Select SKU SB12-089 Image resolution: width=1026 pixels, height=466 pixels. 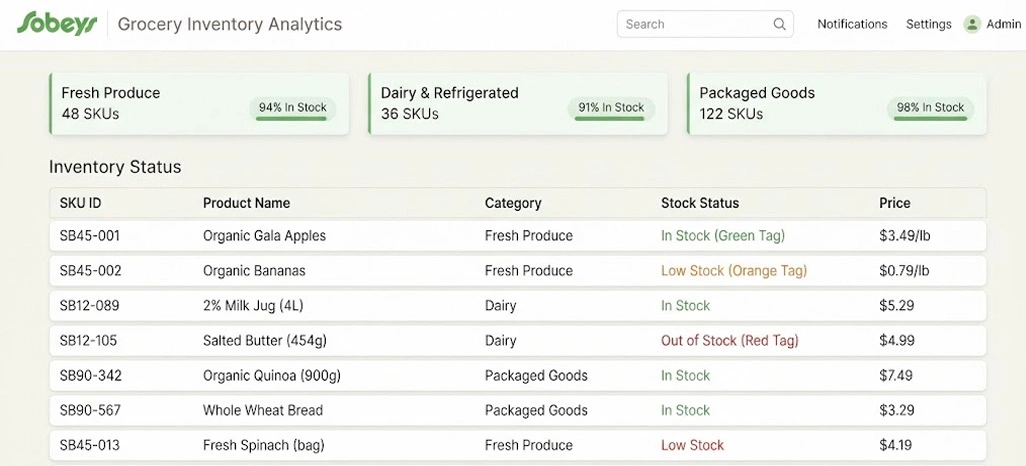coord(90,306)
